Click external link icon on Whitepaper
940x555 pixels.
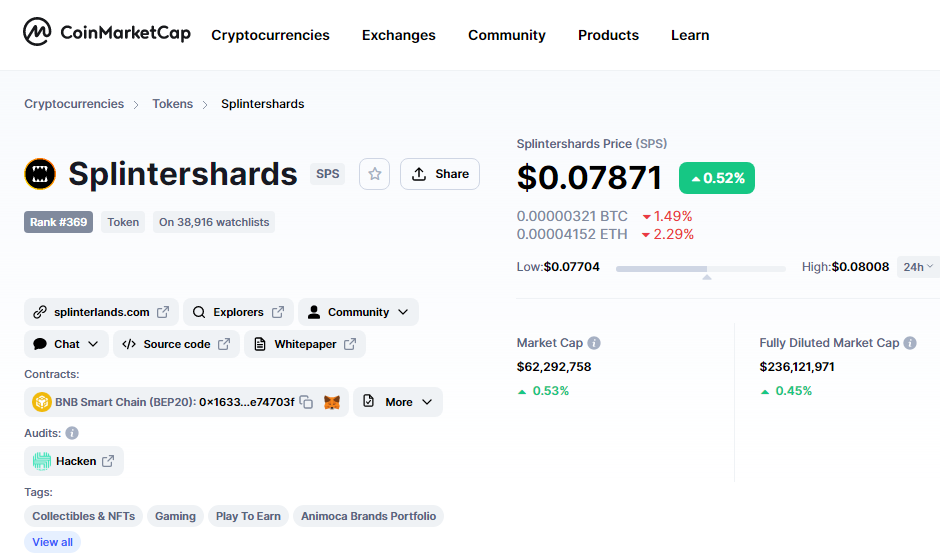(x=350, y=344)
